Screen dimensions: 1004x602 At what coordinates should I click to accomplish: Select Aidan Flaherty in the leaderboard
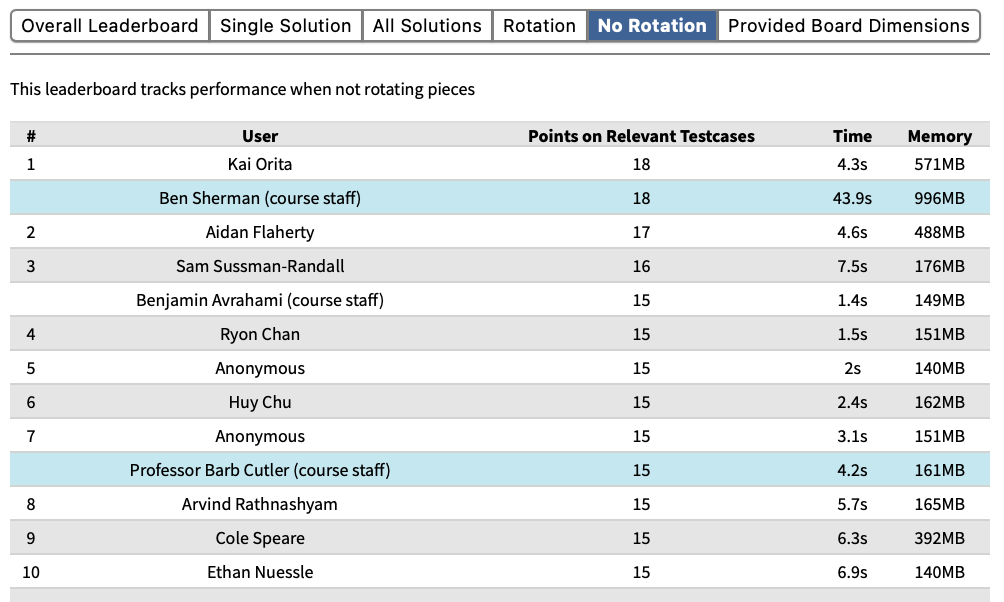[260, 232]
